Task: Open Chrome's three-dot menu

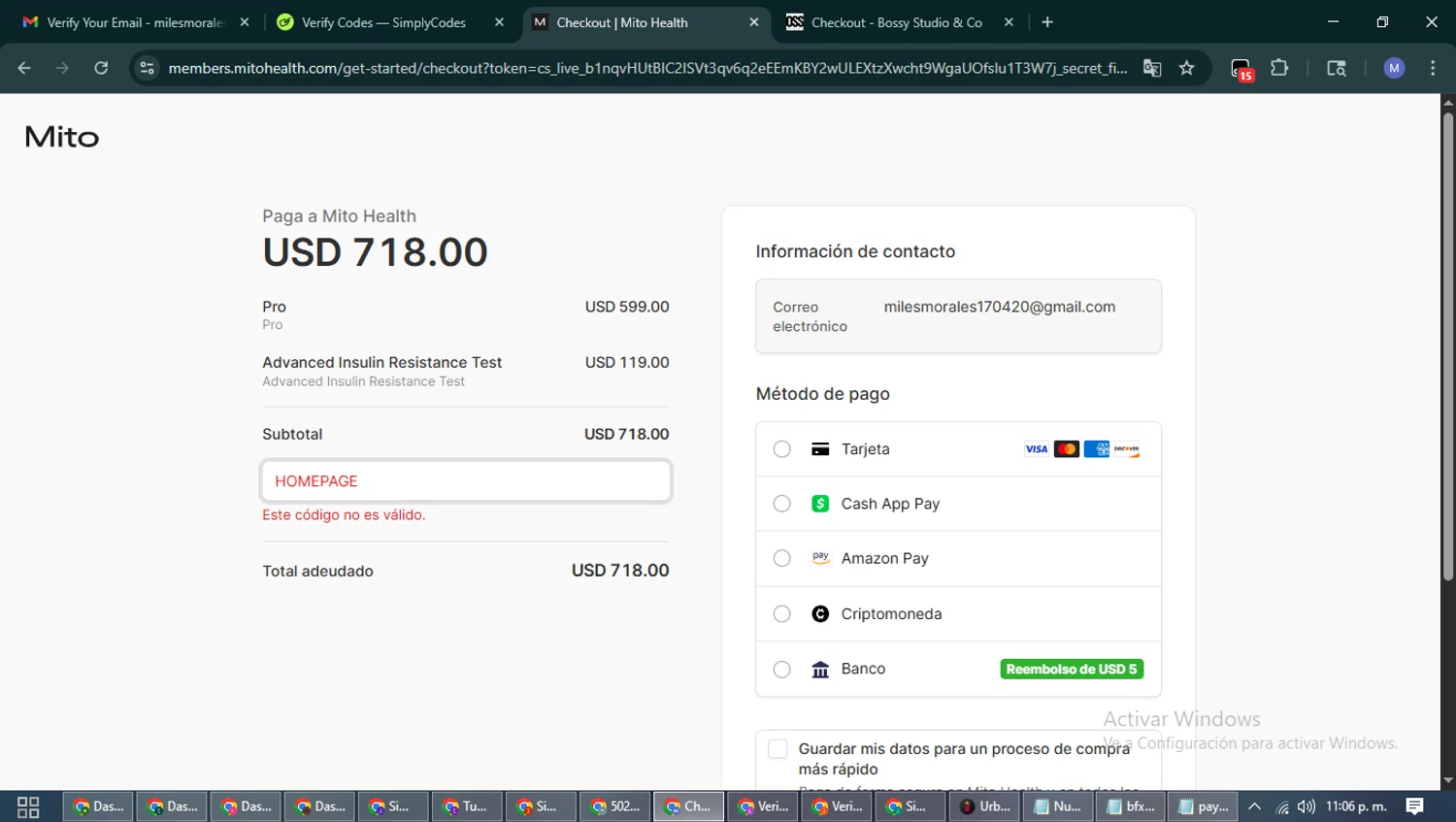Action: pos(1433,68)
